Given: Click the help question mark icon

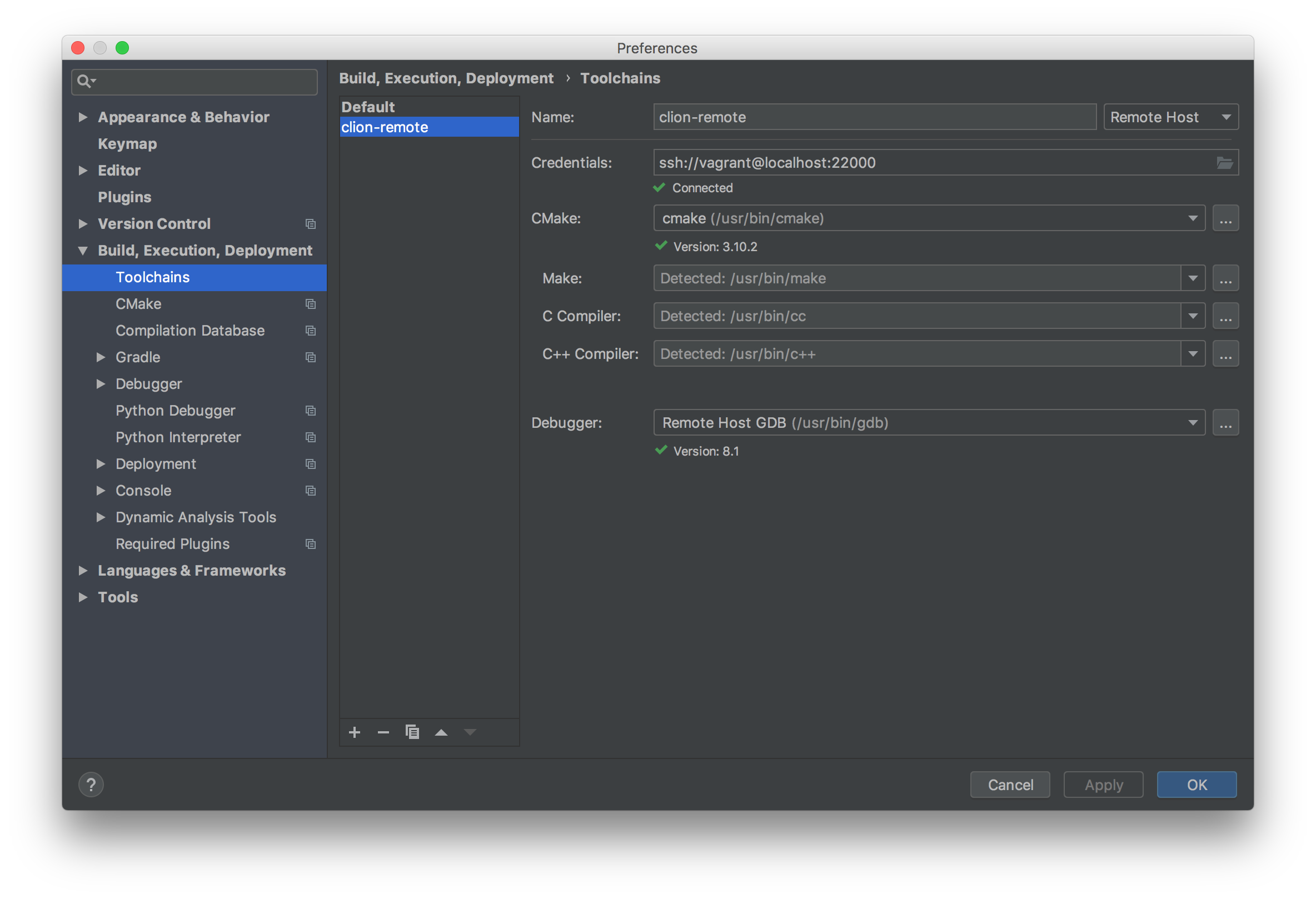Looking at the screenshot, I should coord(91,785).
